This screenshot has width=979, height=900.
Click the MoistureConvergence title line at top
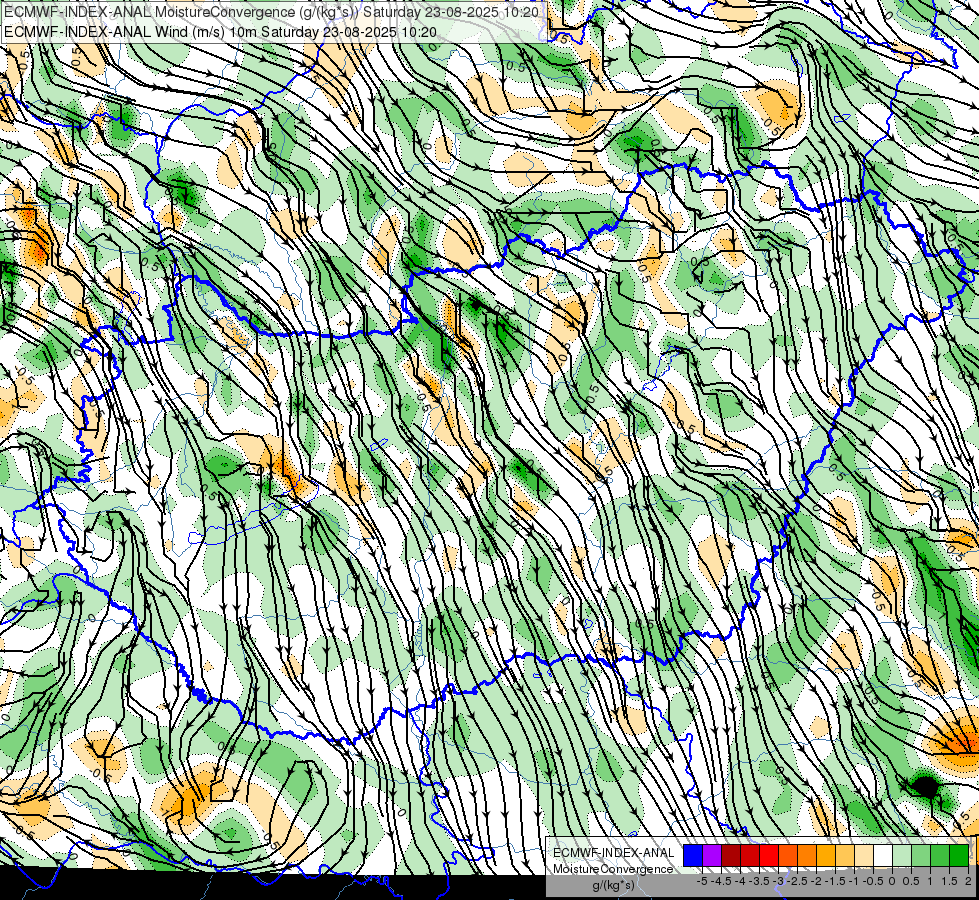(271, 11)
